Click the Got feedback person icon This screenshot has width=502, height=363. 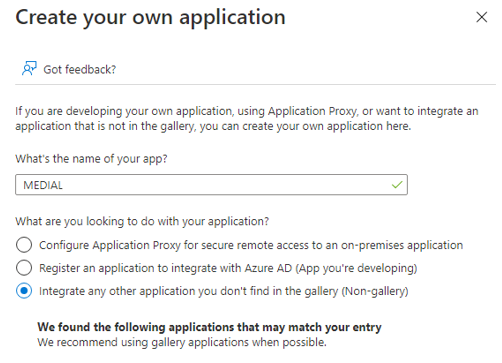[x=29, y=69]
